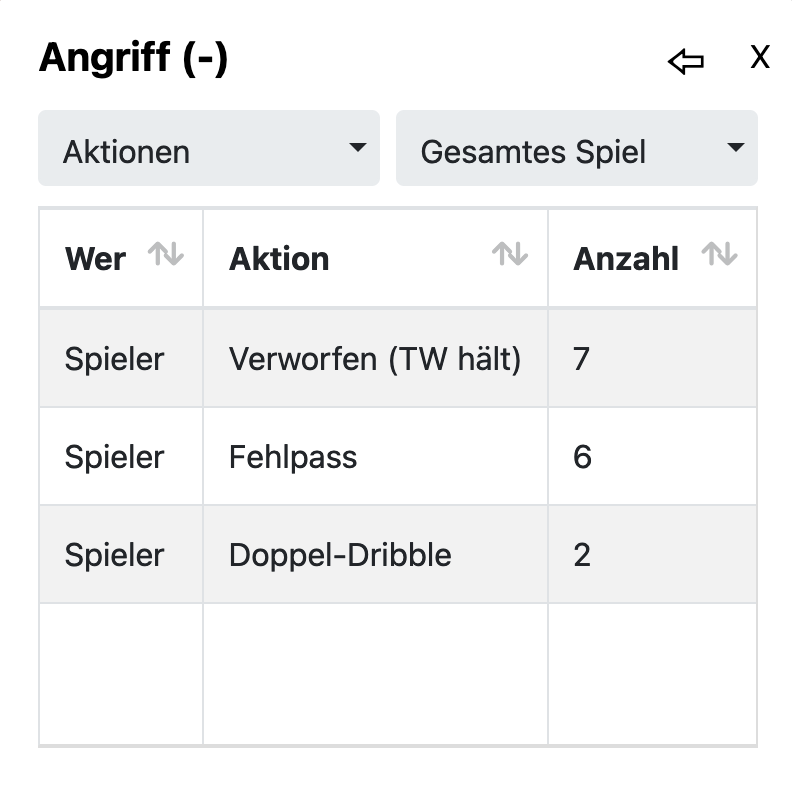Click the count 2 cell
This screenshot has height=792, width=792.
(x=582, y=555)
